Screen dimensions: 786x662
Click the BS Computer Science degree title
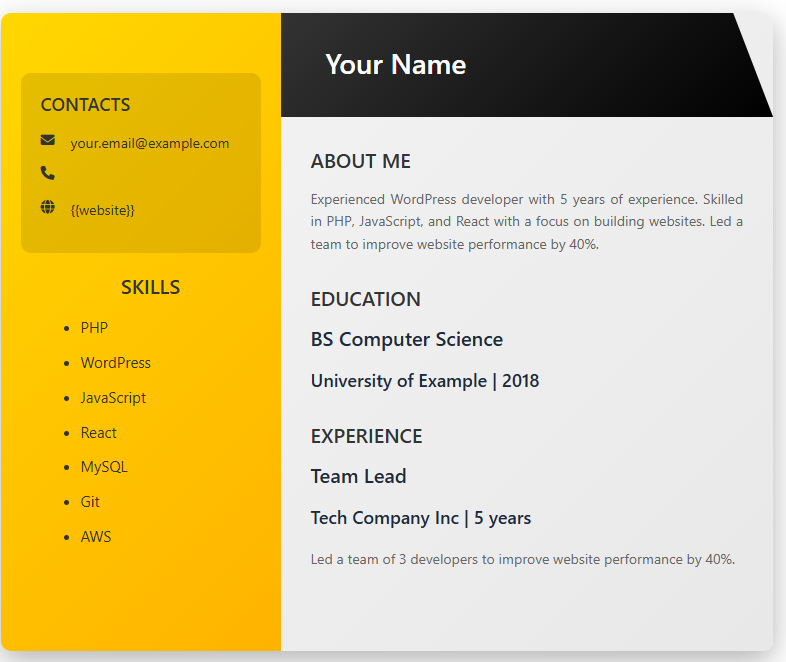click(407, 339)
